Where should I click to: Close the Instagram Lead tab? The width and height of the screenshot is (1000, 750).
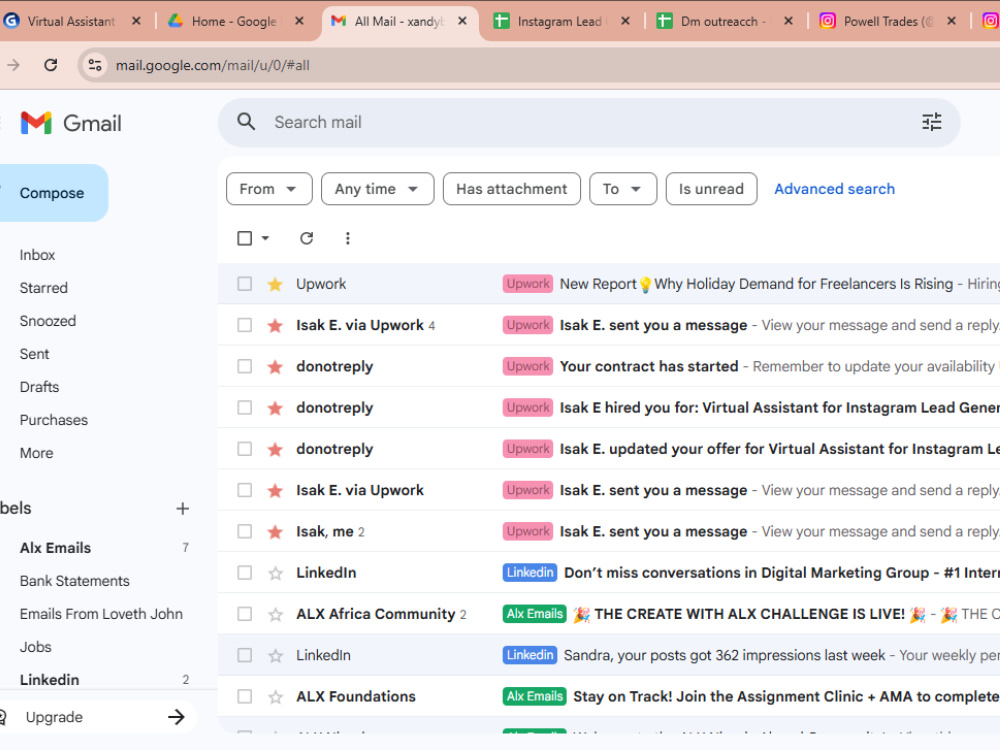[x=626, y=21]
